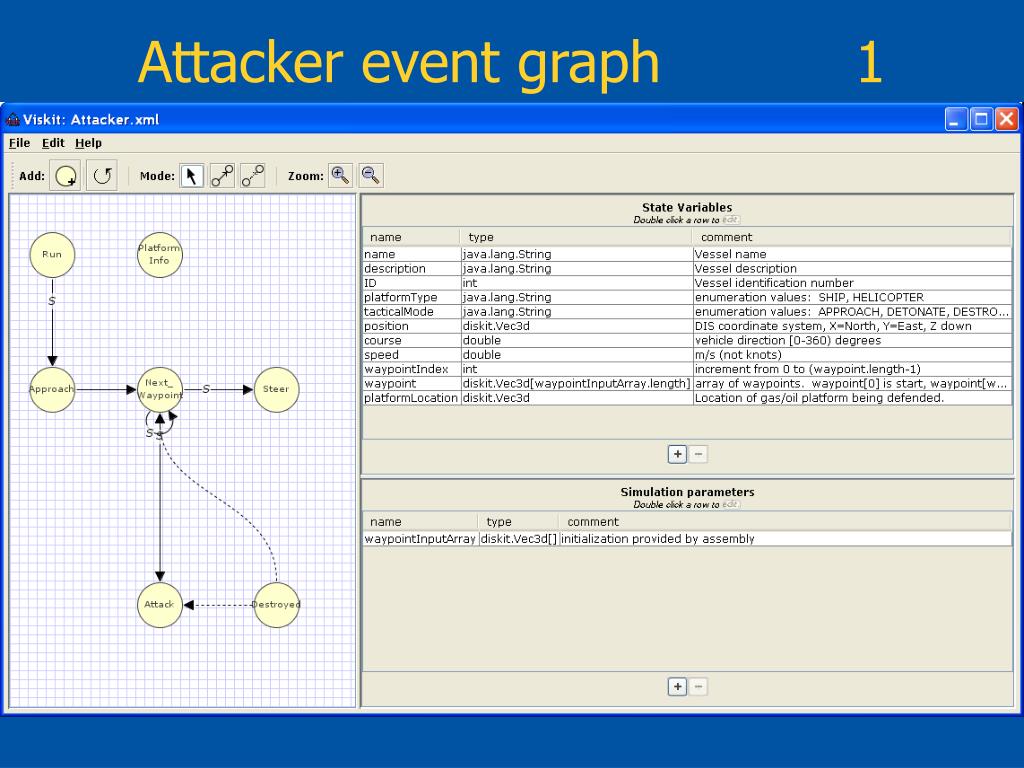
Task: Click the Steer event node
Action: pos(276,390)
